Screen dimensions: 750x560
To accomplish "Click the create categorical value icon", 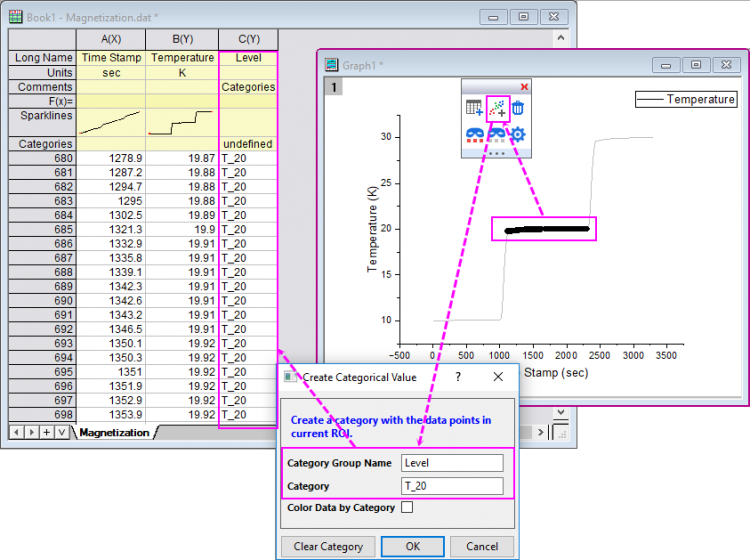I will point(497,109).
